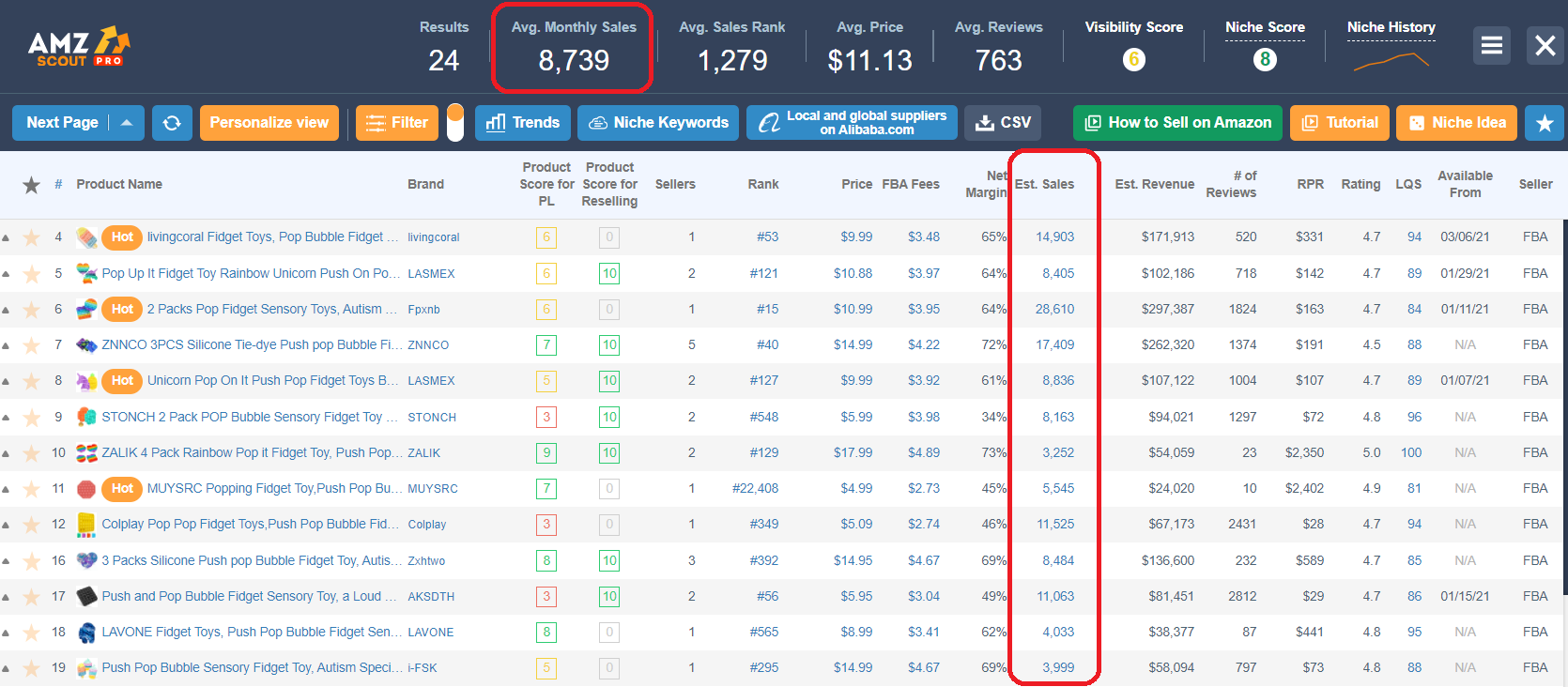This screenshot has width=1568, height=687.
Task: Open ZALIK 4 Pack Rainbow Pop product link
Action: (250, 453)
